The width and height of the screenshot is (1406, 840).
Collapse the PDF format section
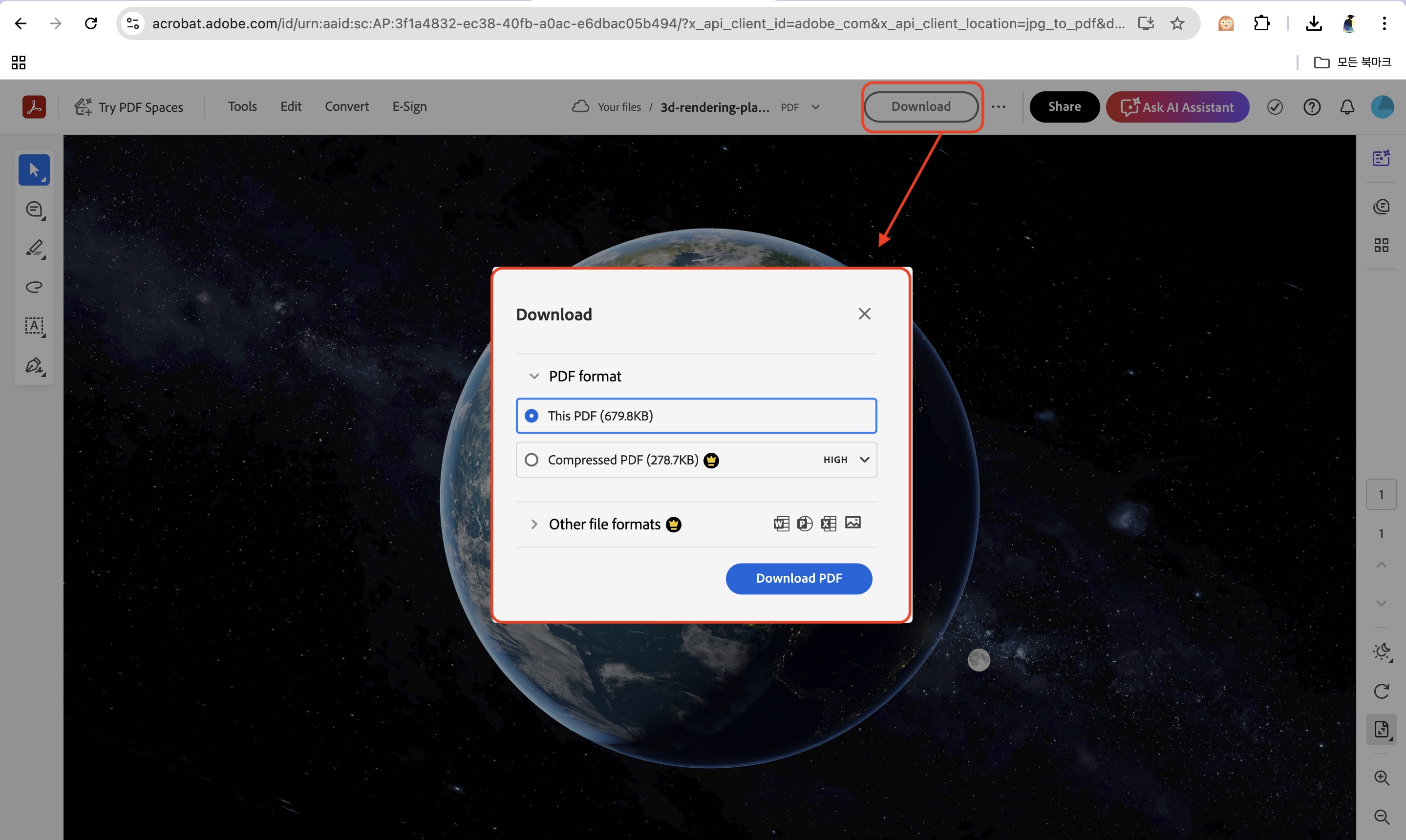point(534,376)
